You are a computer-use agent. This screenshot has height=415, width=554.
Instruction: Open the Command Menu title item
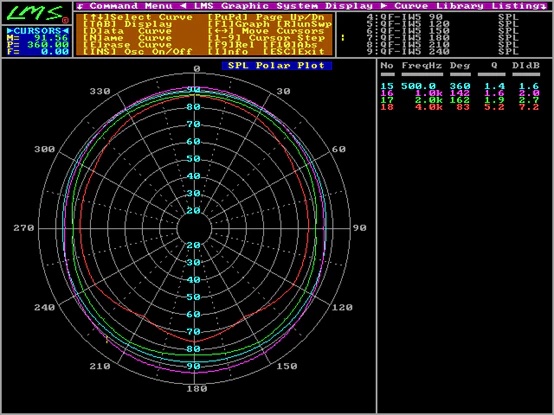pyautogui.click(x=131, y=6)
